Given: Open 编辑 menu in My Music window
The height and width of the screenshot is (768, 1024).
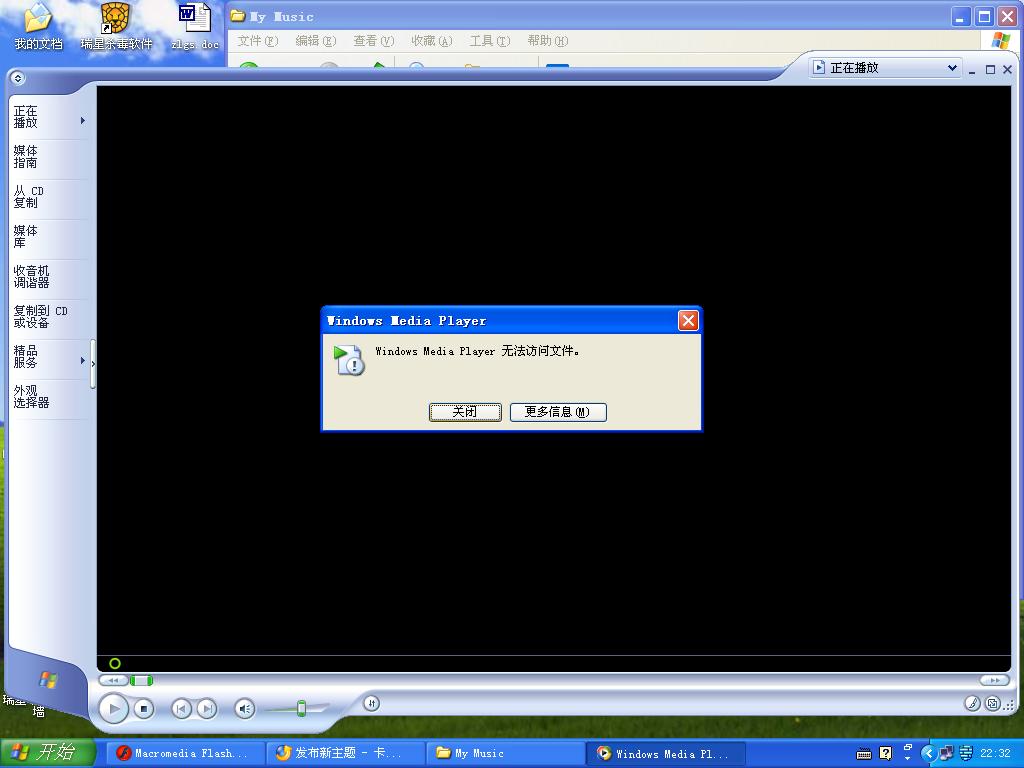Looking at the screenshot, I should (315, 41).
